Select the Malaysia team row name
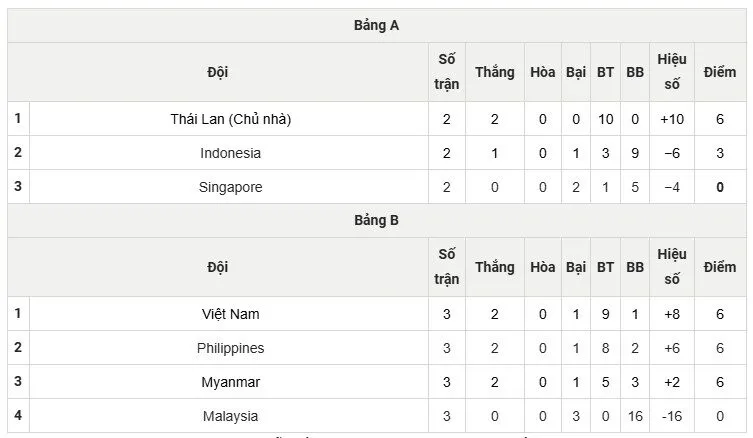Screen dimensions: 753x438 point(231,416)
